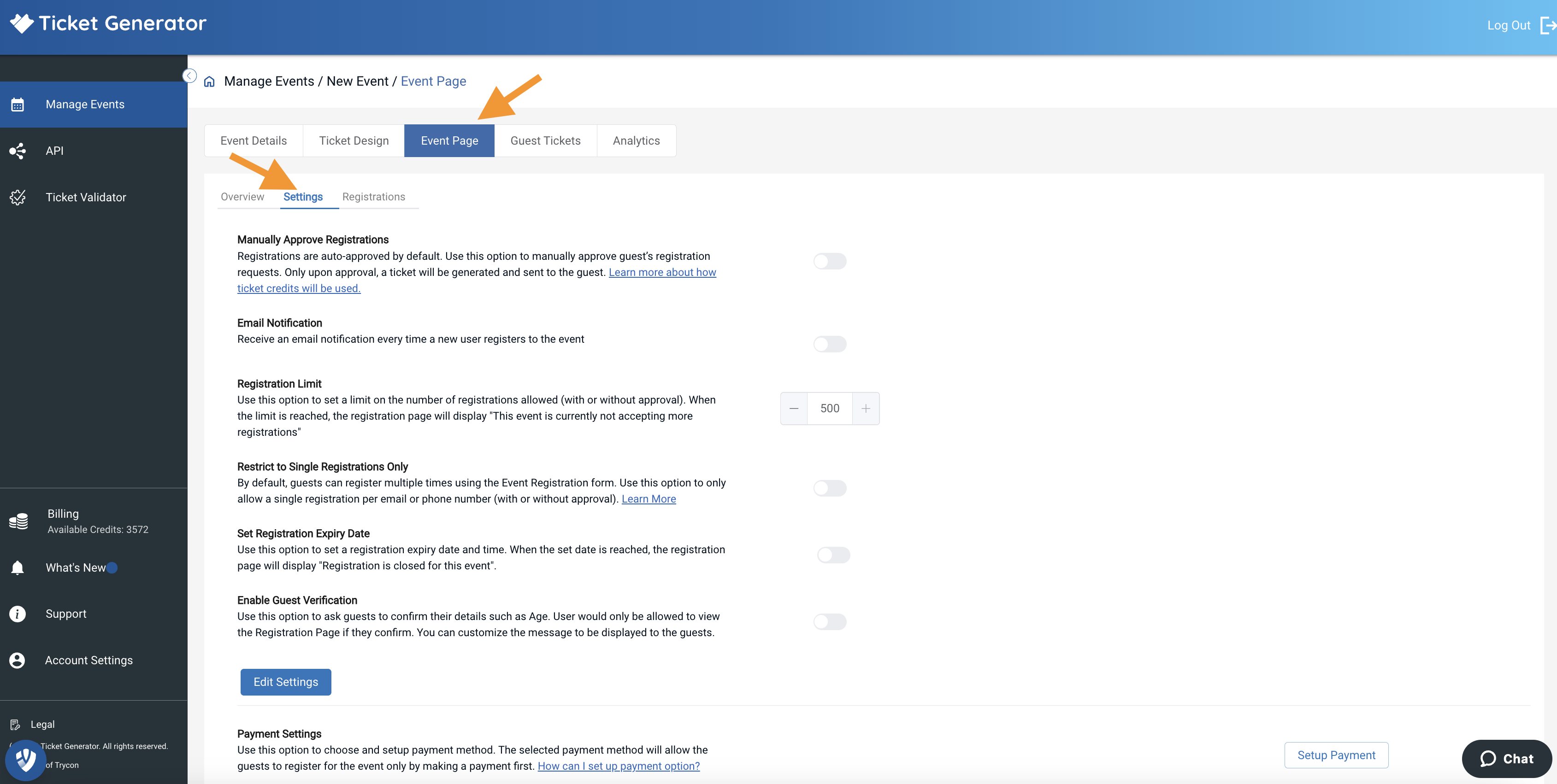Open Billing coins icon

(x=19, y=521)
